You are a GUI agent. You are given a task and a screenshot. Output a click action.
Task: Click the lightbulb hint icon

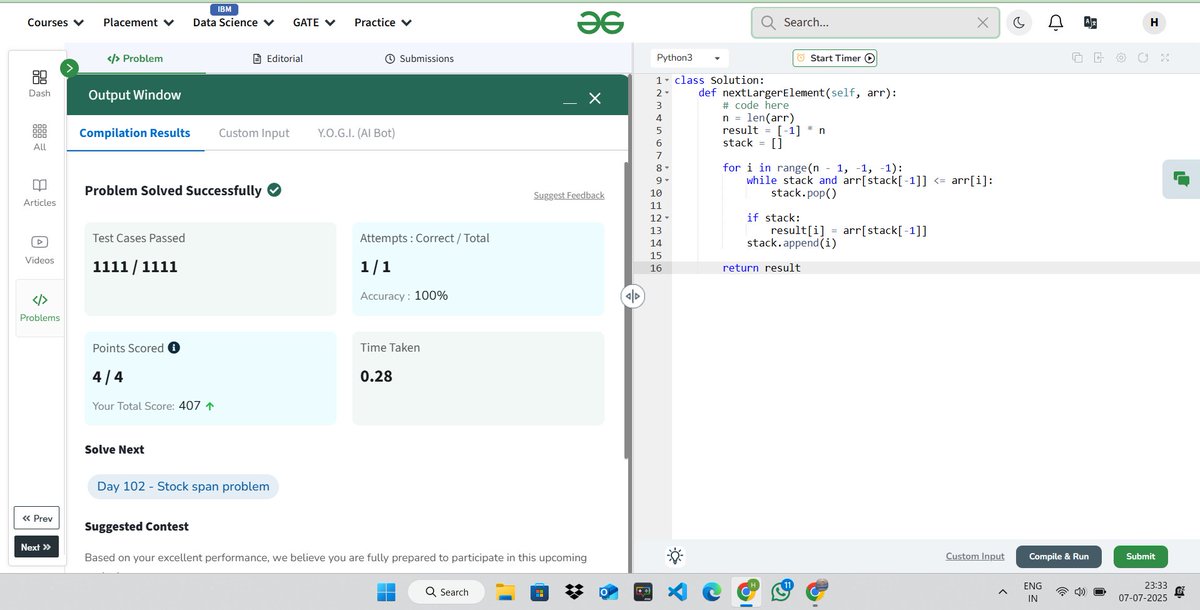pyautogui.click(x=675, y=556)
